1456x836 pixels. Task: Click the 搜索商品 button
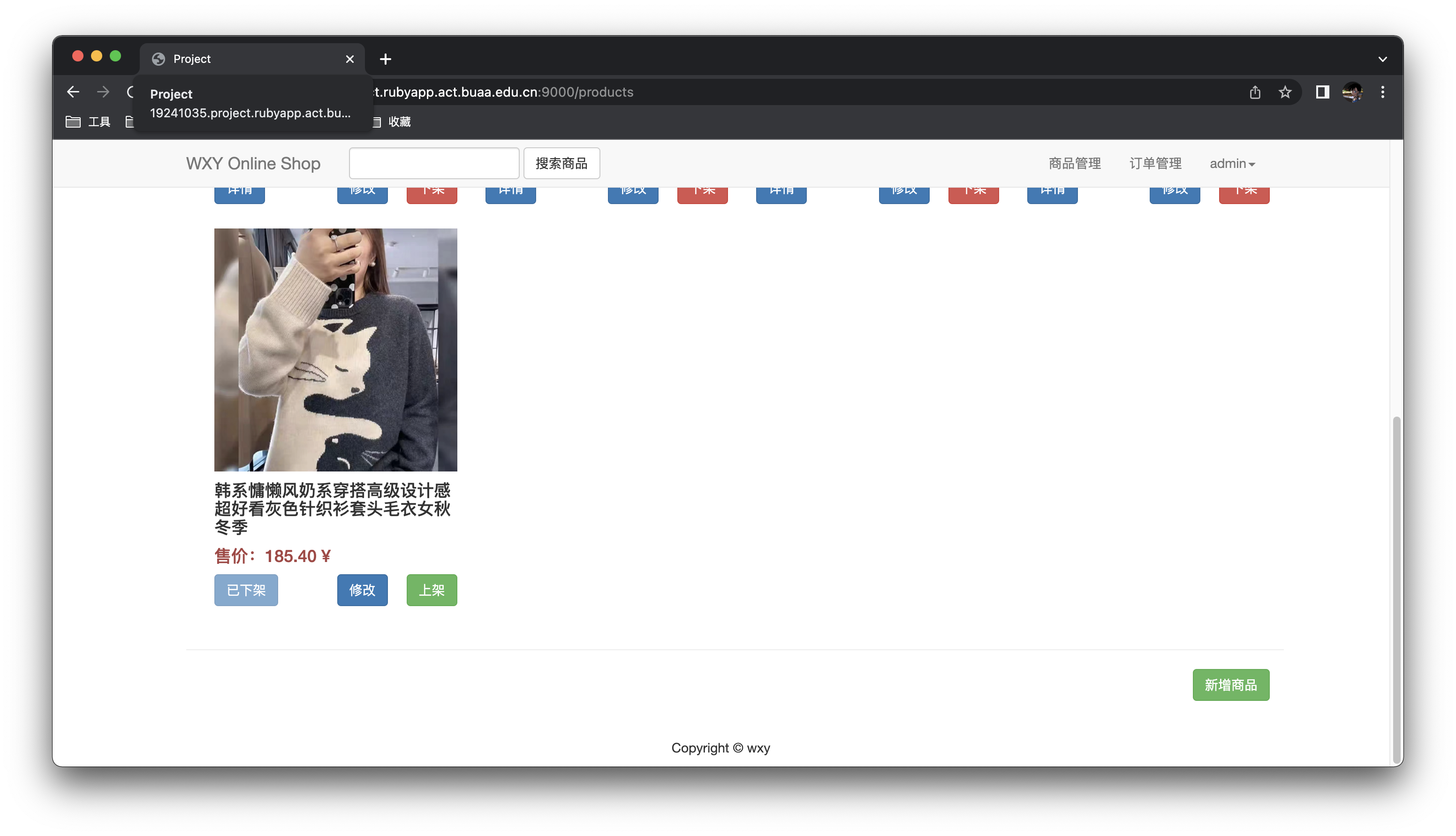[x=561, y=163]
